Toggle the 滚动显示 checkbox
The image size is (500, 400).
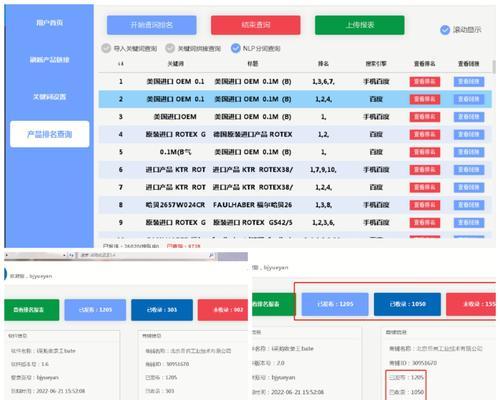[x=445, y=30]
